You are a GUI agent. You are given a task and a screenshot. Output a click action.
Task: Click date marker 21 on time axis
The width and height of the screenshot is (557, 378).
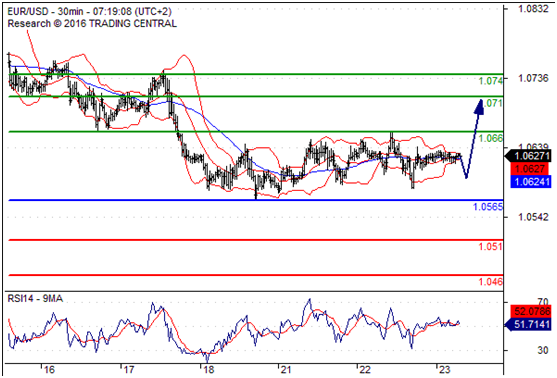[286, 370]
